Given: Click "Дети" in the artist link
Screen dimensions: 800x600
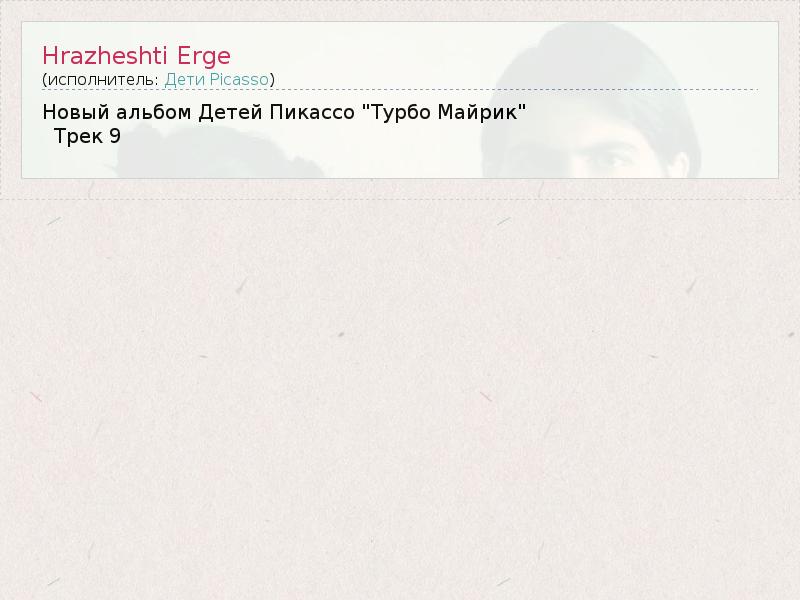Looking at the screenshot, I should pyautogui.click(x=185, y=79).
